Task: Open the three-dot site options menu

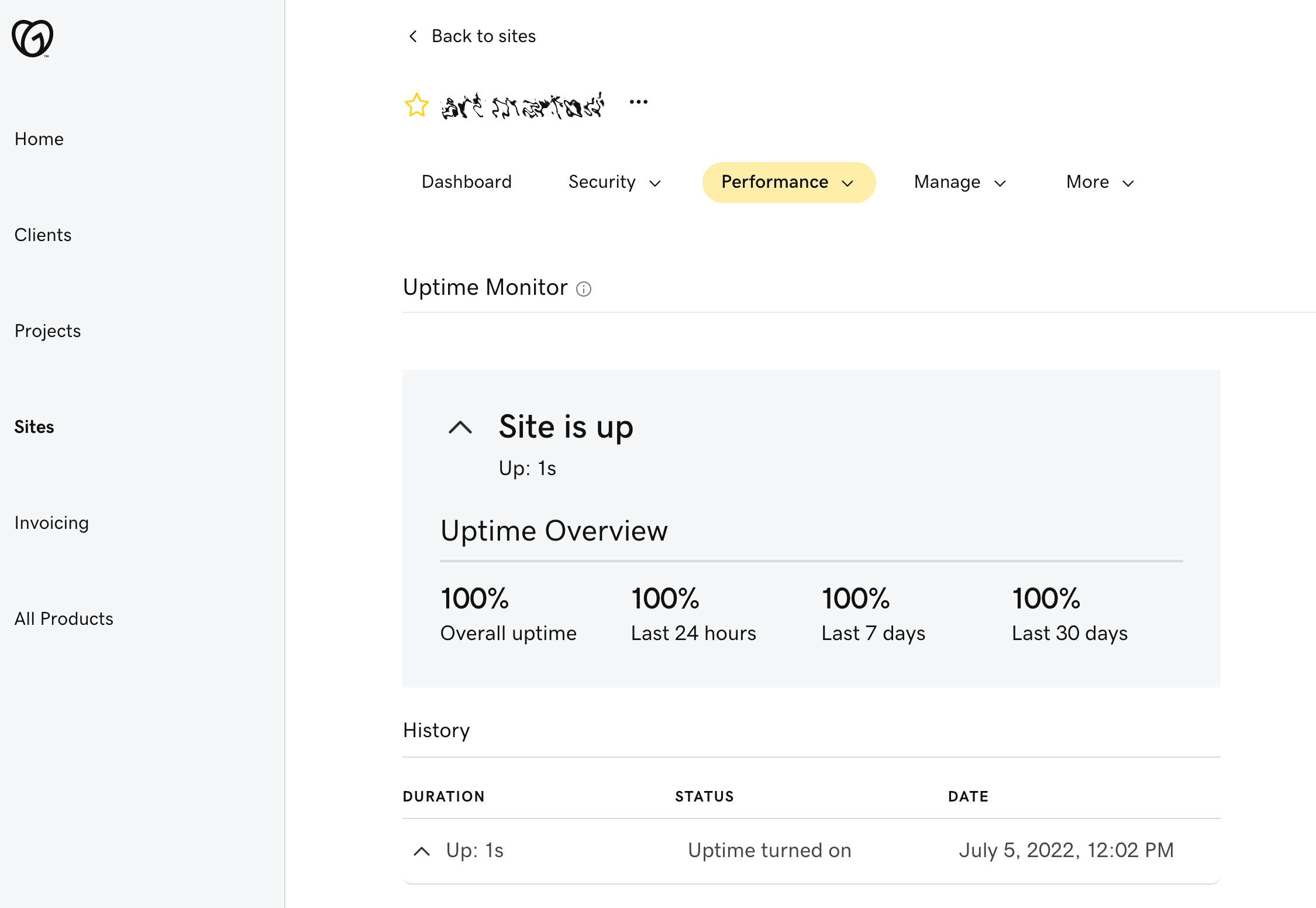Action: point(639,102)
